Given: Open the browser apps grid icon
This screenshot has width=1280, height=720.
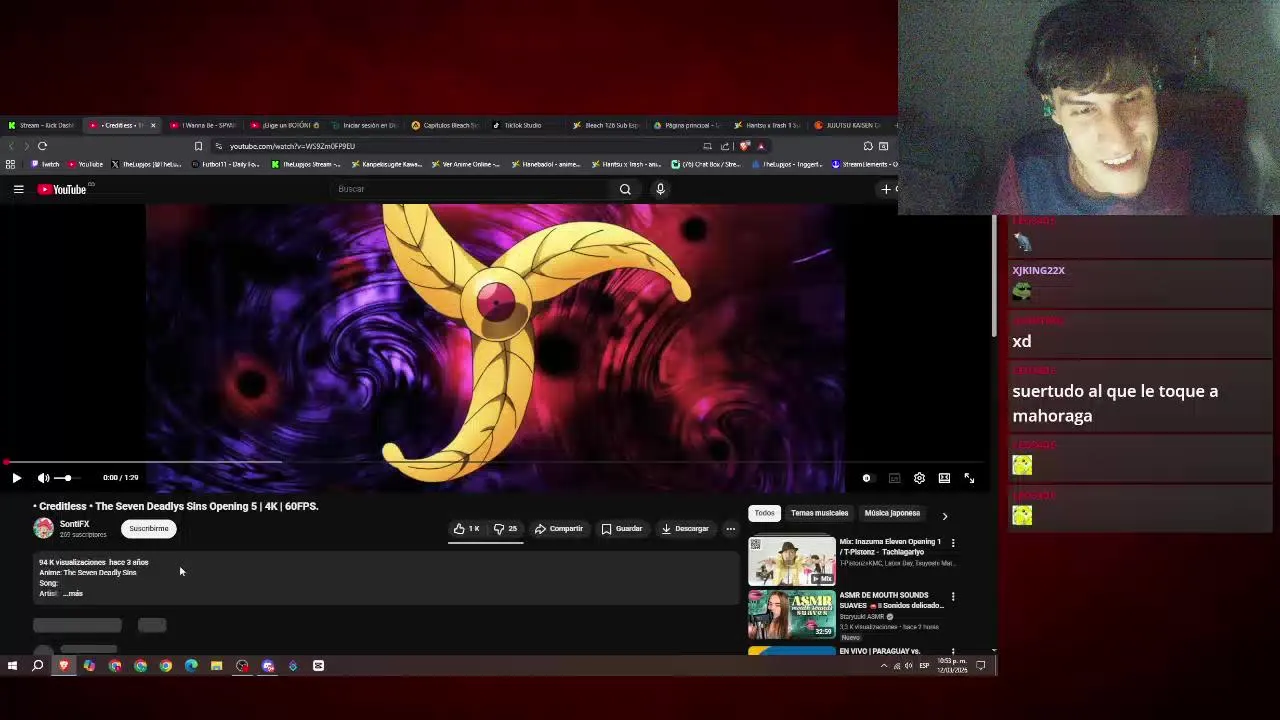Looking at the screenshot, I should pyautogui.click(x=10, y=164).
